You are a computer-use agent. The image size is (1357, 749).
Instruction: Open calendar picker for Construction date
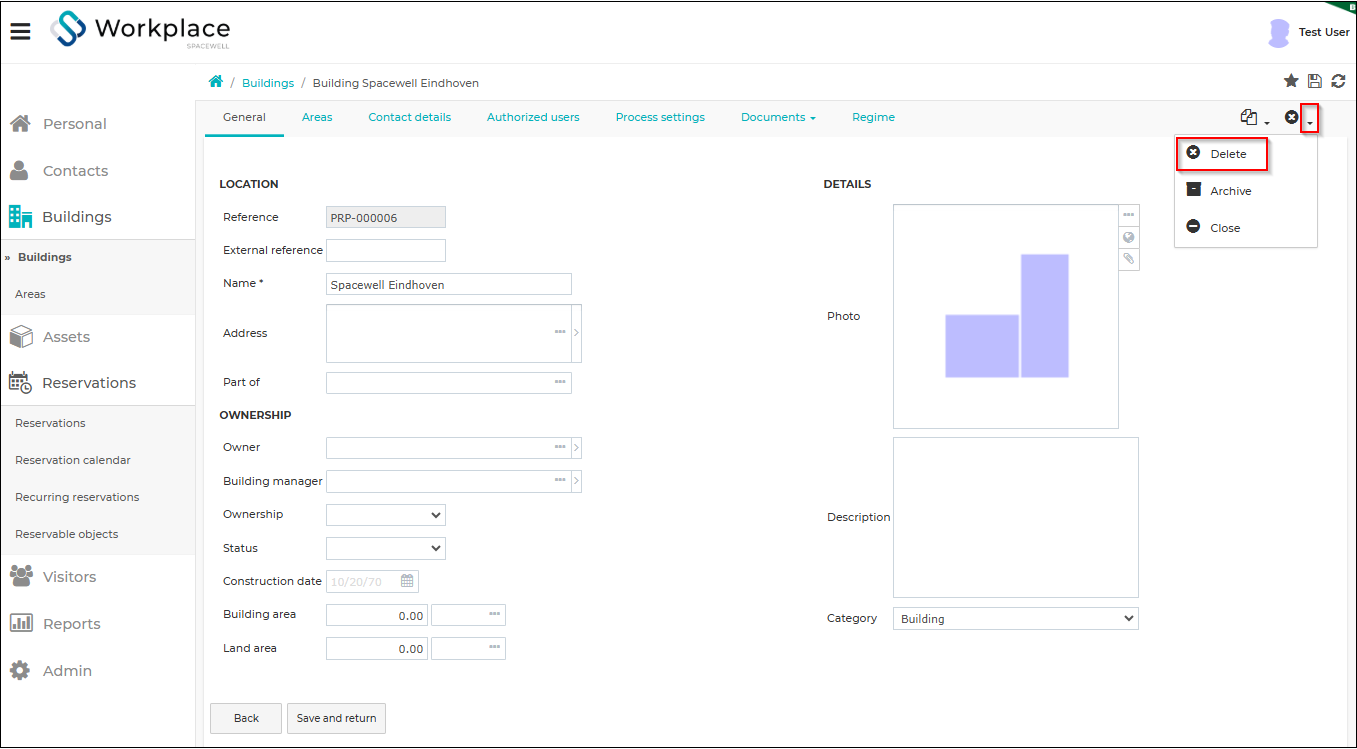tap(407, 581)
